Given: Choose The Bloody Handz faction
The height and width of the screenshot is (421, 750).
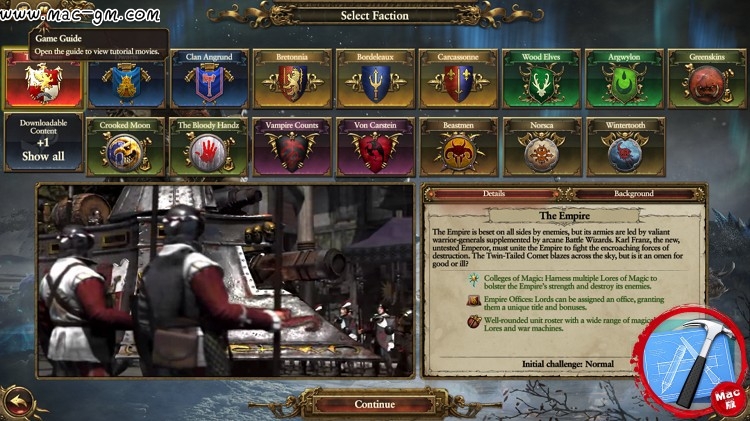Looking at the screenshot, I should click(x=209, y=147).
